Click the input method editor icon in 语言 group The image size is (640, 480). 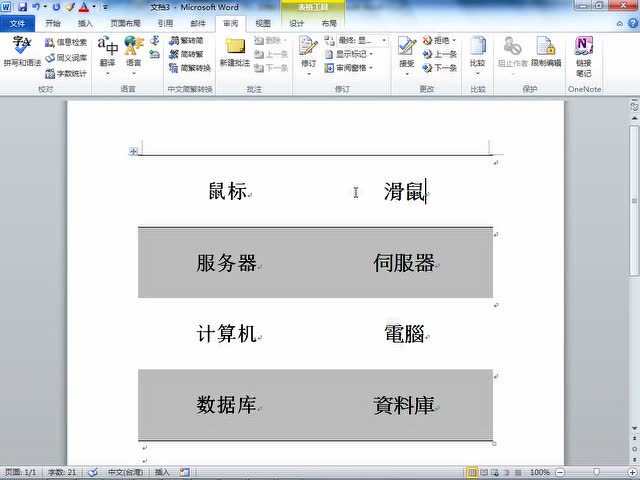[155, 54]
